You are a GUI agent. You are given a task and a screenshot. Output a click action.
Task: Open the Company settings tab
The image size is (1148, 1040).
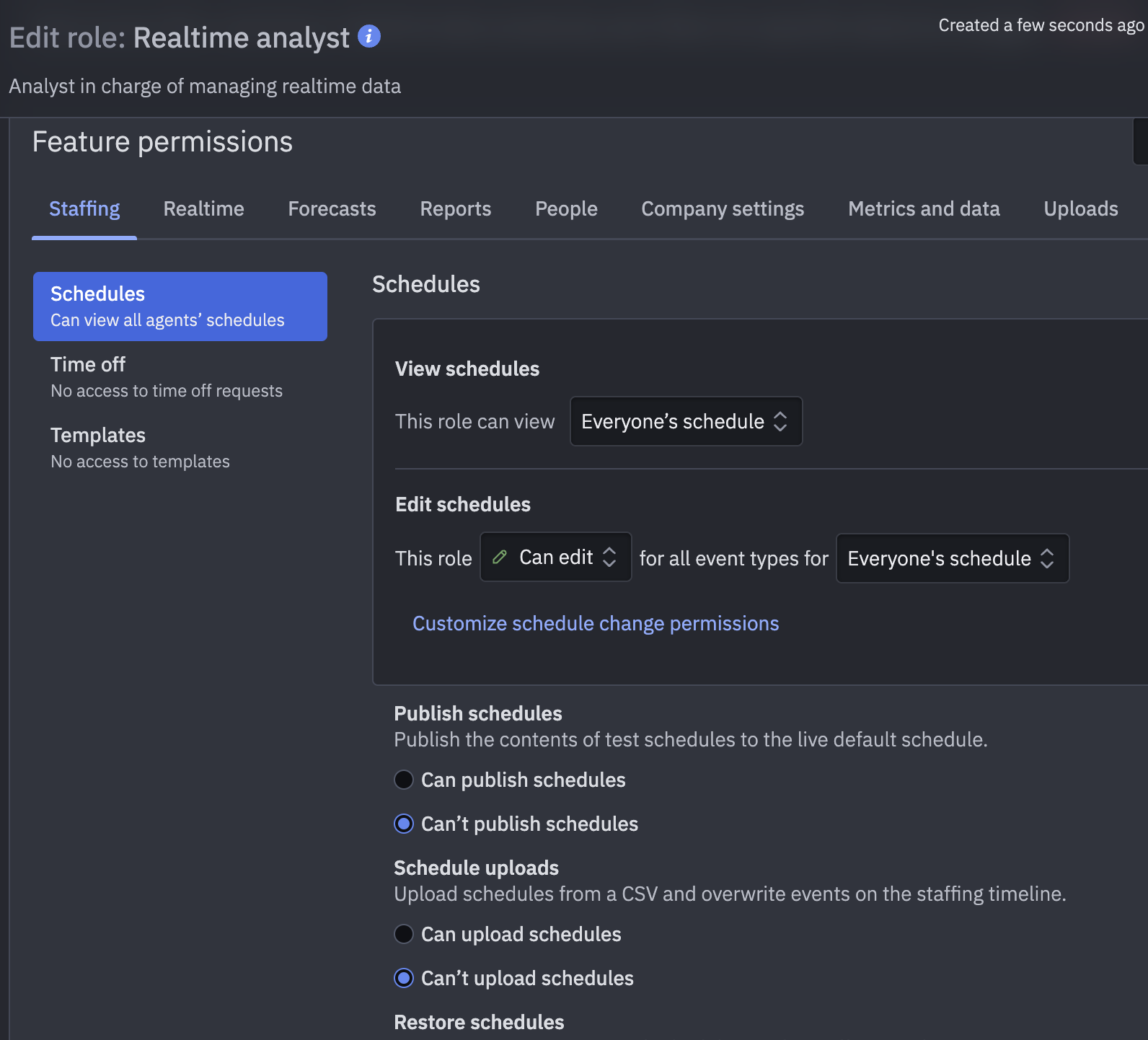[723, 208]
